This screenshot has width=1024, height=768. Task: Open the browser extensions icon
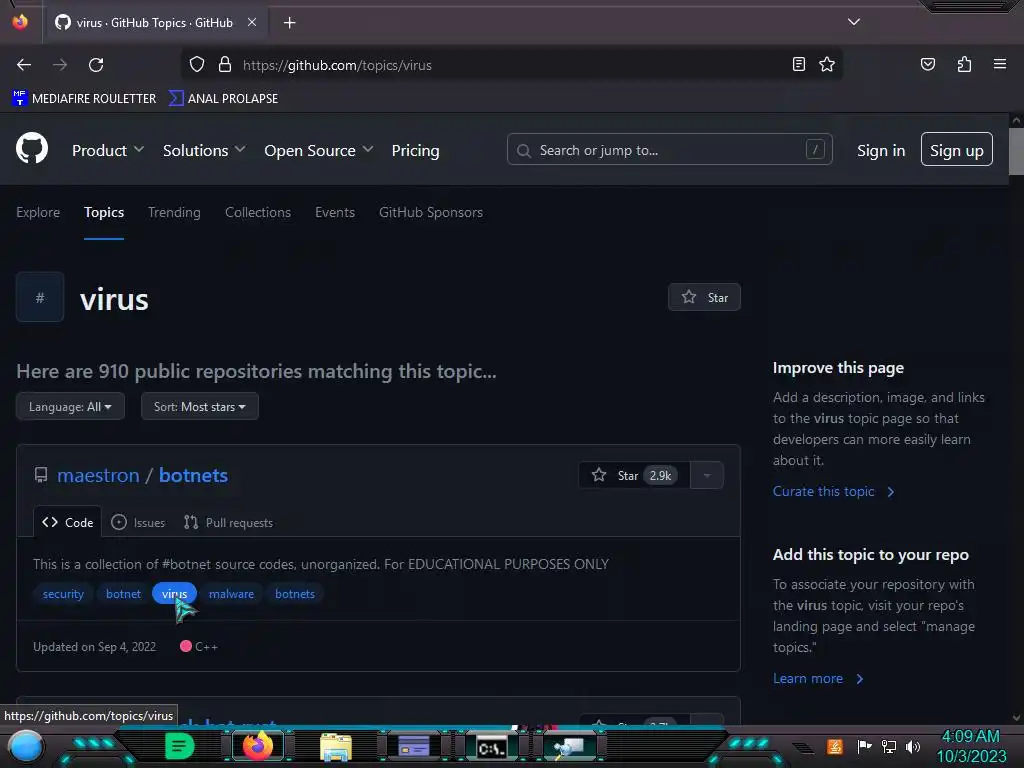coord(964,64)
